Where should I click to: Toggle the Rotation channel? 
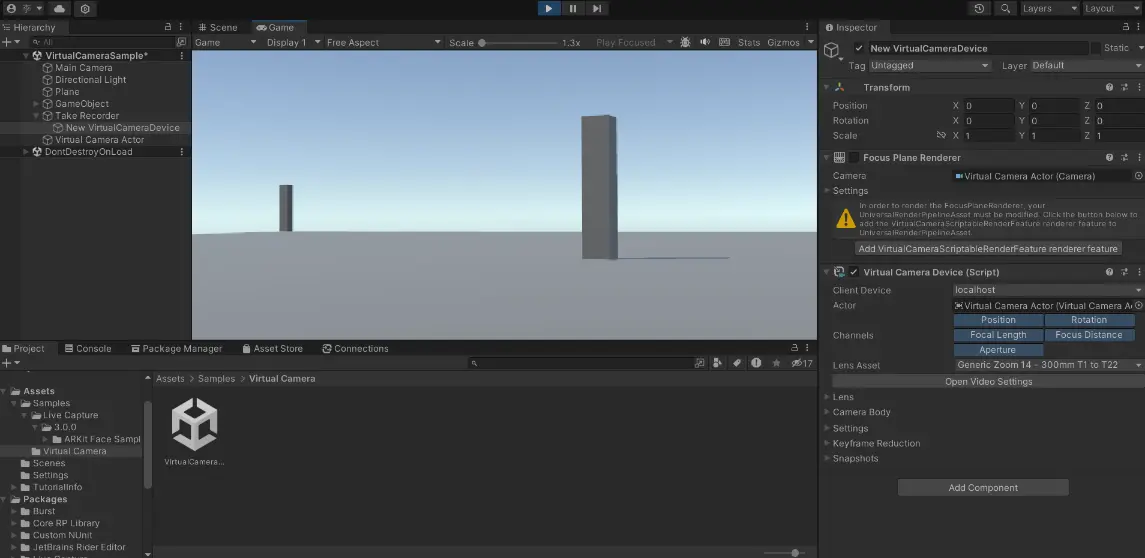1089,320
